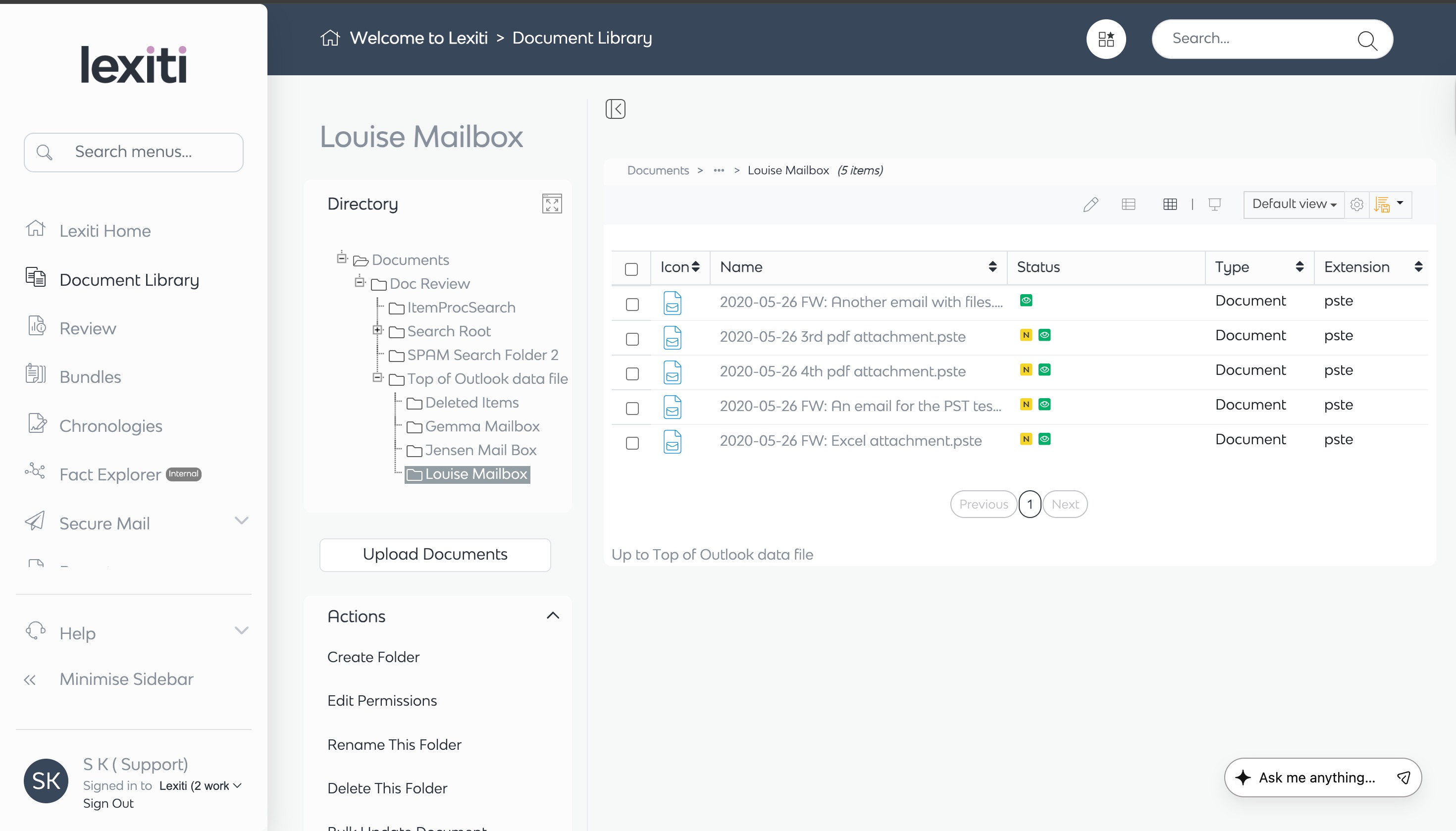The height and width of the screenshot is (831, 1456).
Task: Go to Bundles in sidebar
Action: point(90,377)
